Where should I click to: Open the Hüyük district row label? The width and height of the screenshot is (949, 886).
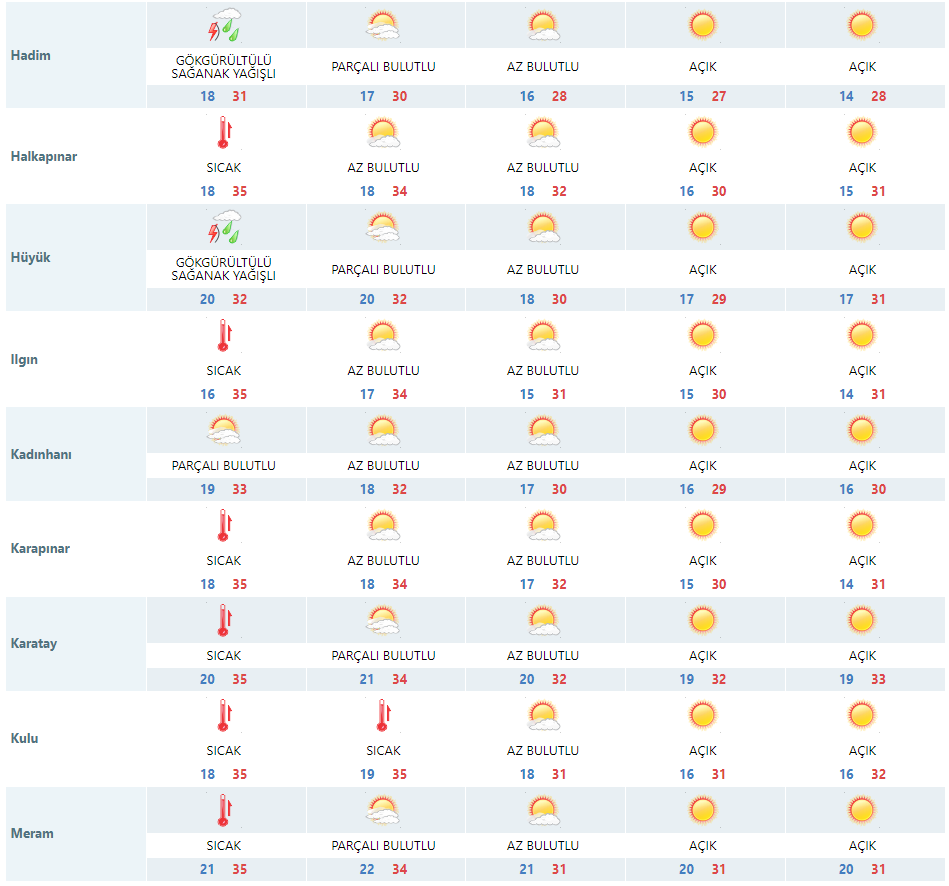click(30, 258)
